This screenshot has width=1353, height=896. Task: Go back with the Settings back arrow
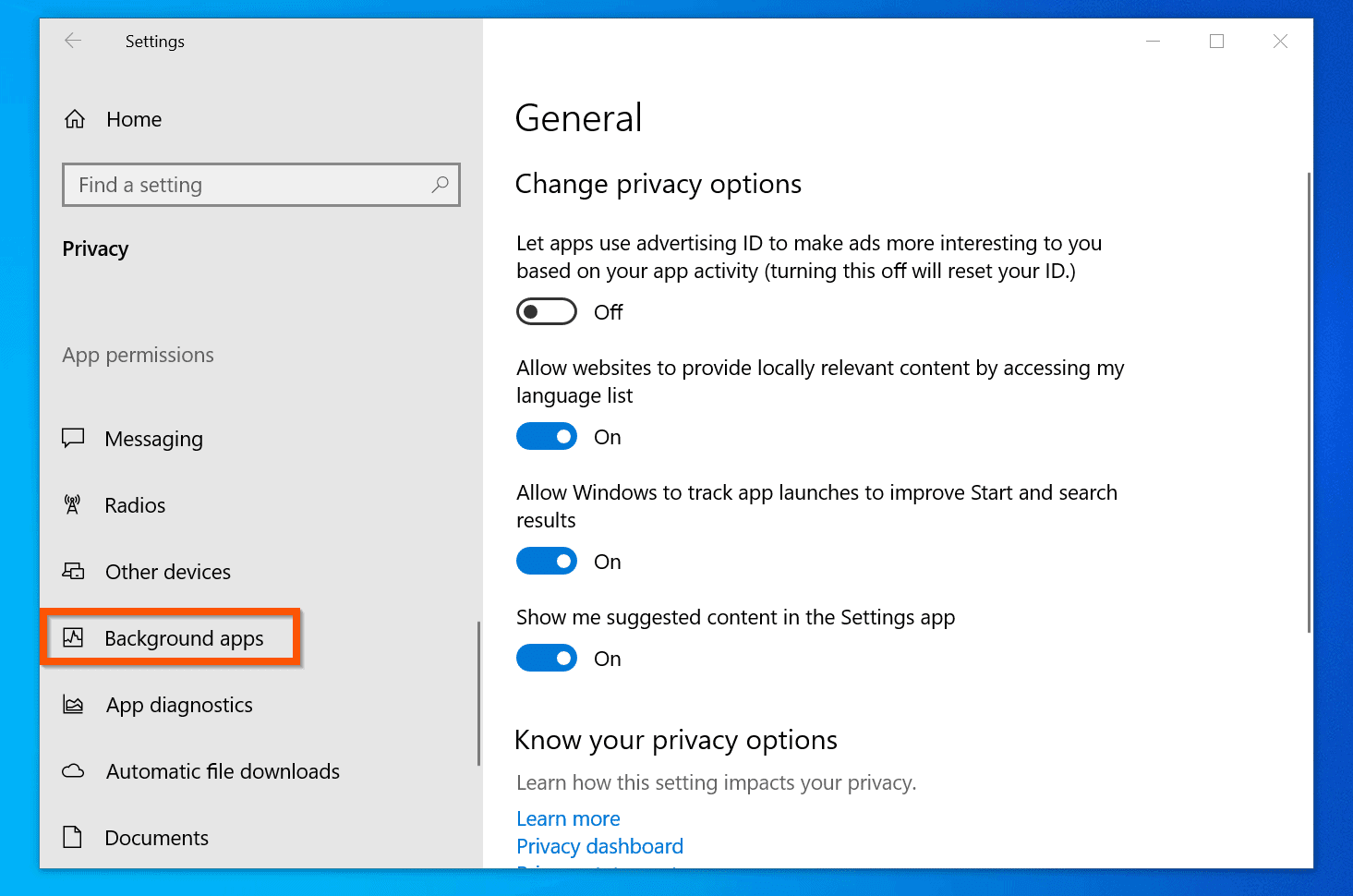click(73, 41)
